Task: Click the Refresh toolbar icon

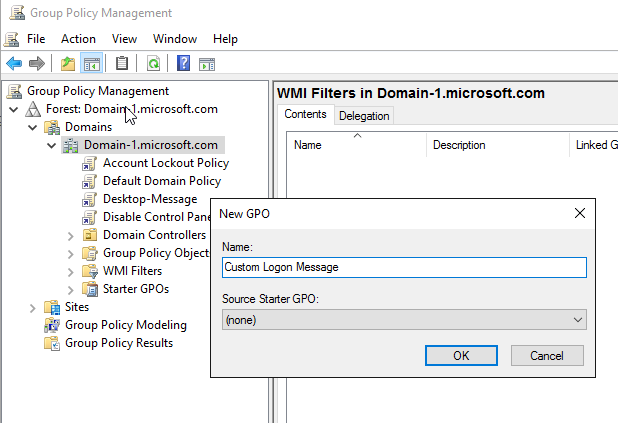Action: [x=153, y=63]
